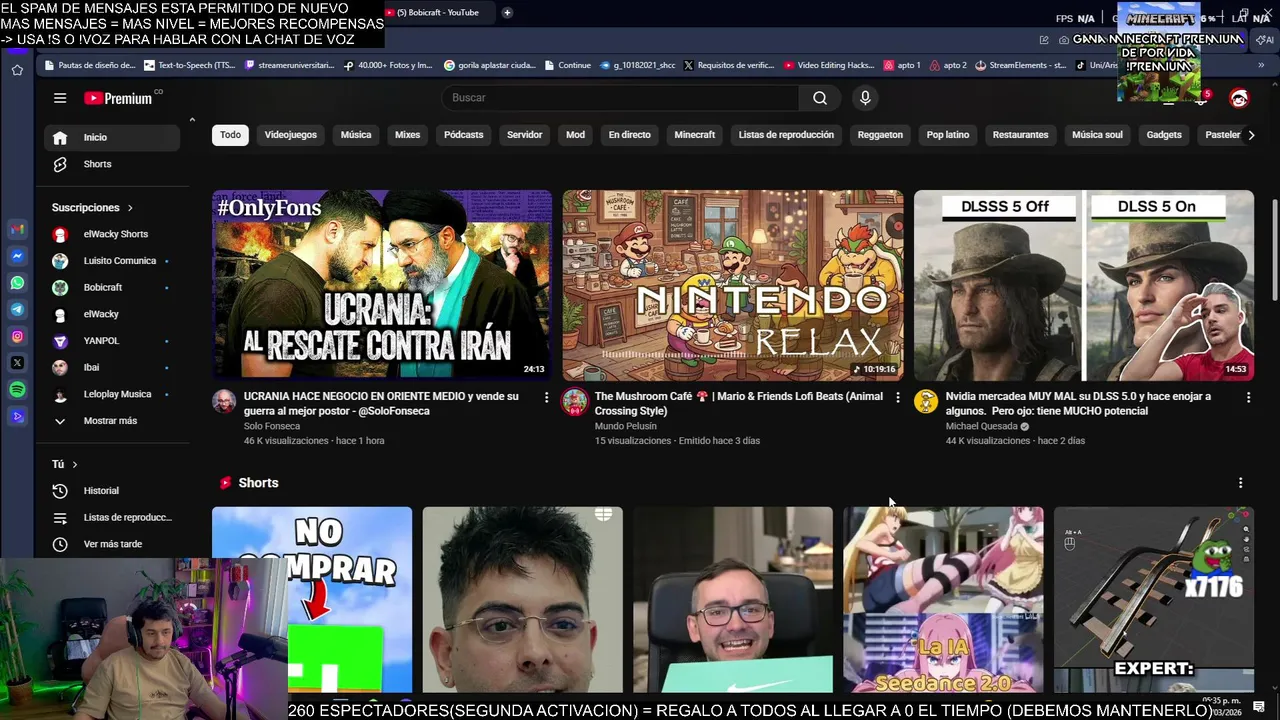This screenshot has width=1280, height=720.
Task: Open Leloplay Musica subscription
Action: (x=112, y=394)
